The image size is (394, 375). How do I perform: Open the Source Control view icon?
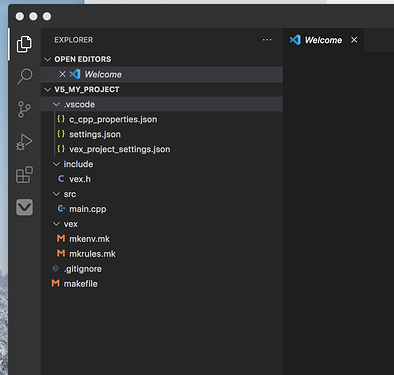[x=24, y=109]
